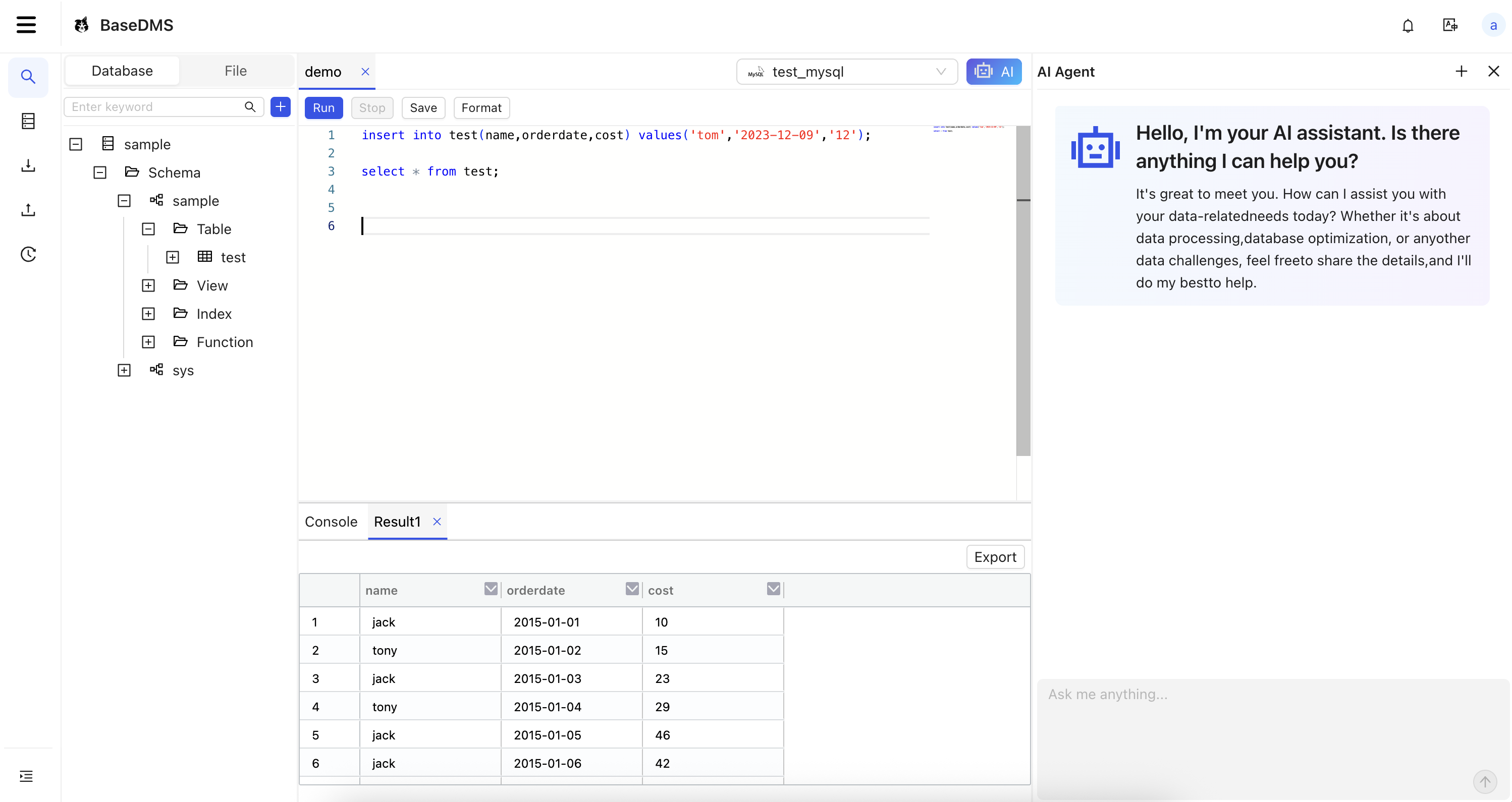1512x802 pixels.
Task: Save the current query
Action: (x=423, y=108)
